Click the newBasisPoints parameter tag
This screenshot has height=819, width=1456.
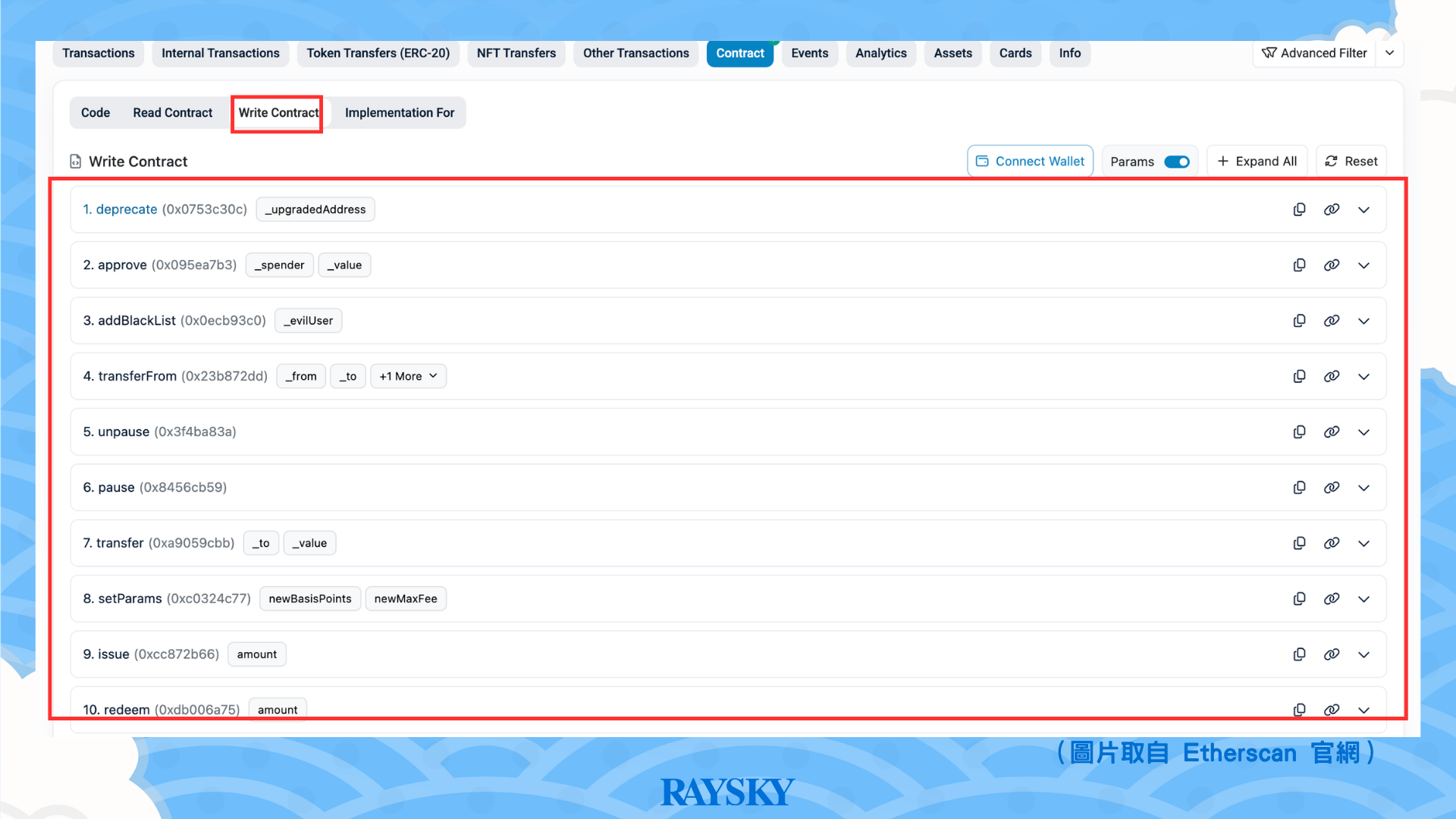pos(310,598)
